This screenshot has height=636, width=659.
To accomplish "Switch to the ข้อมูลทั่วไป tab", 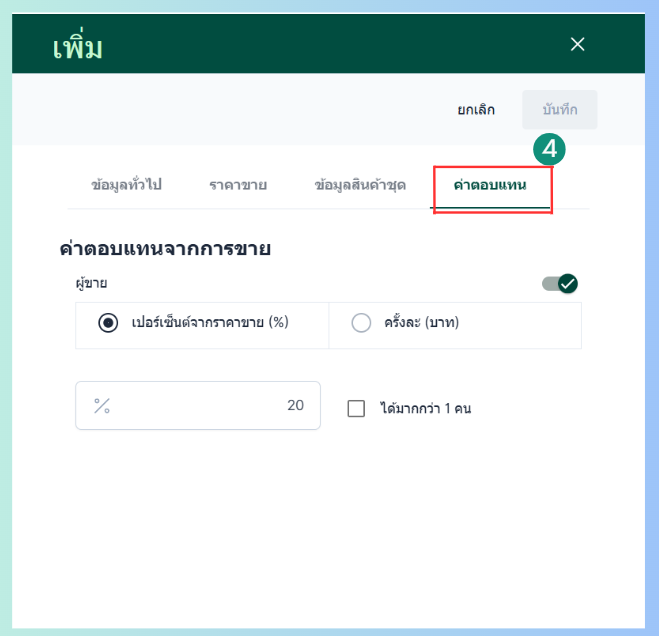I will 126,185.
